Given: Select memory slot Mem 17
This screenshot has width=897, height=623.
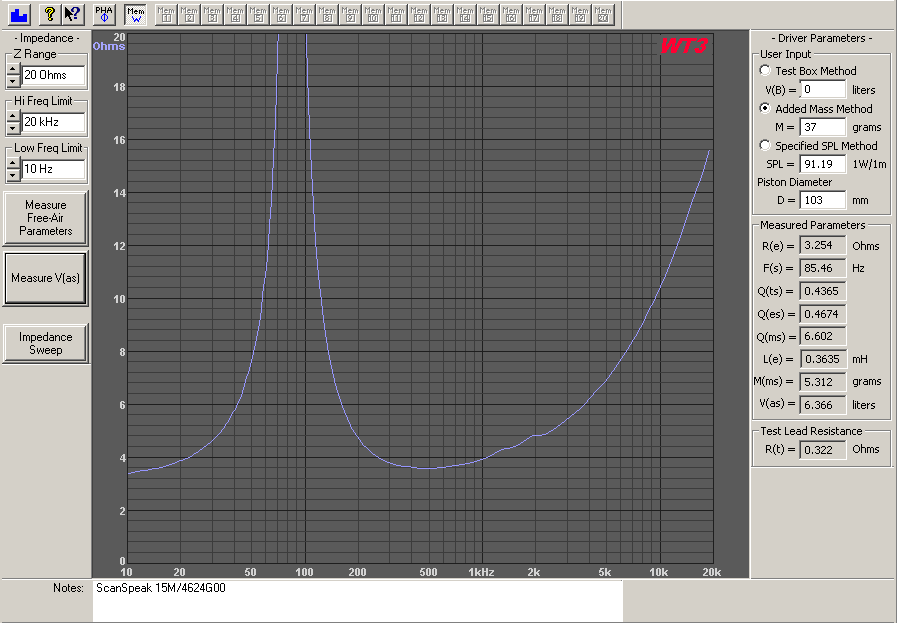Looking at the screenshot, I should [534, 14].
